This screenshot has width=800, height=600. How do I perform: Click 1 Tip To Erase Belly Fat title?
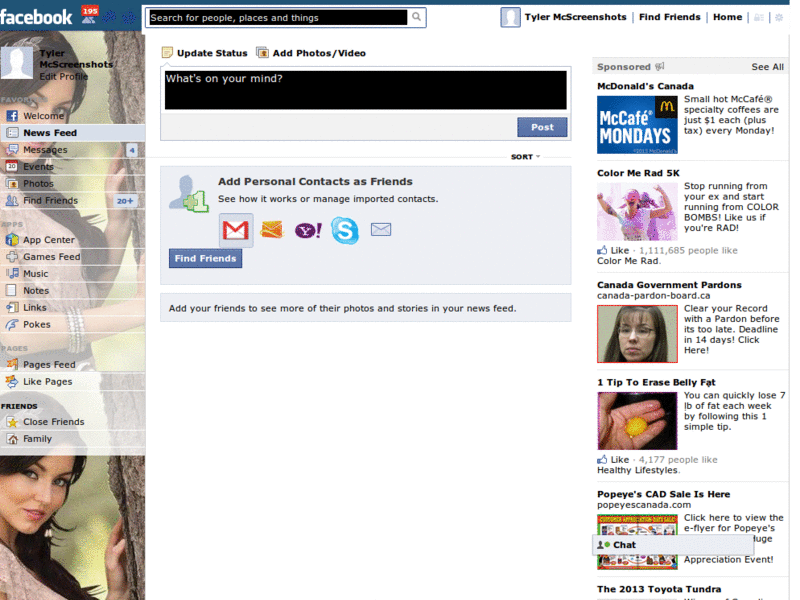[656, 382]
